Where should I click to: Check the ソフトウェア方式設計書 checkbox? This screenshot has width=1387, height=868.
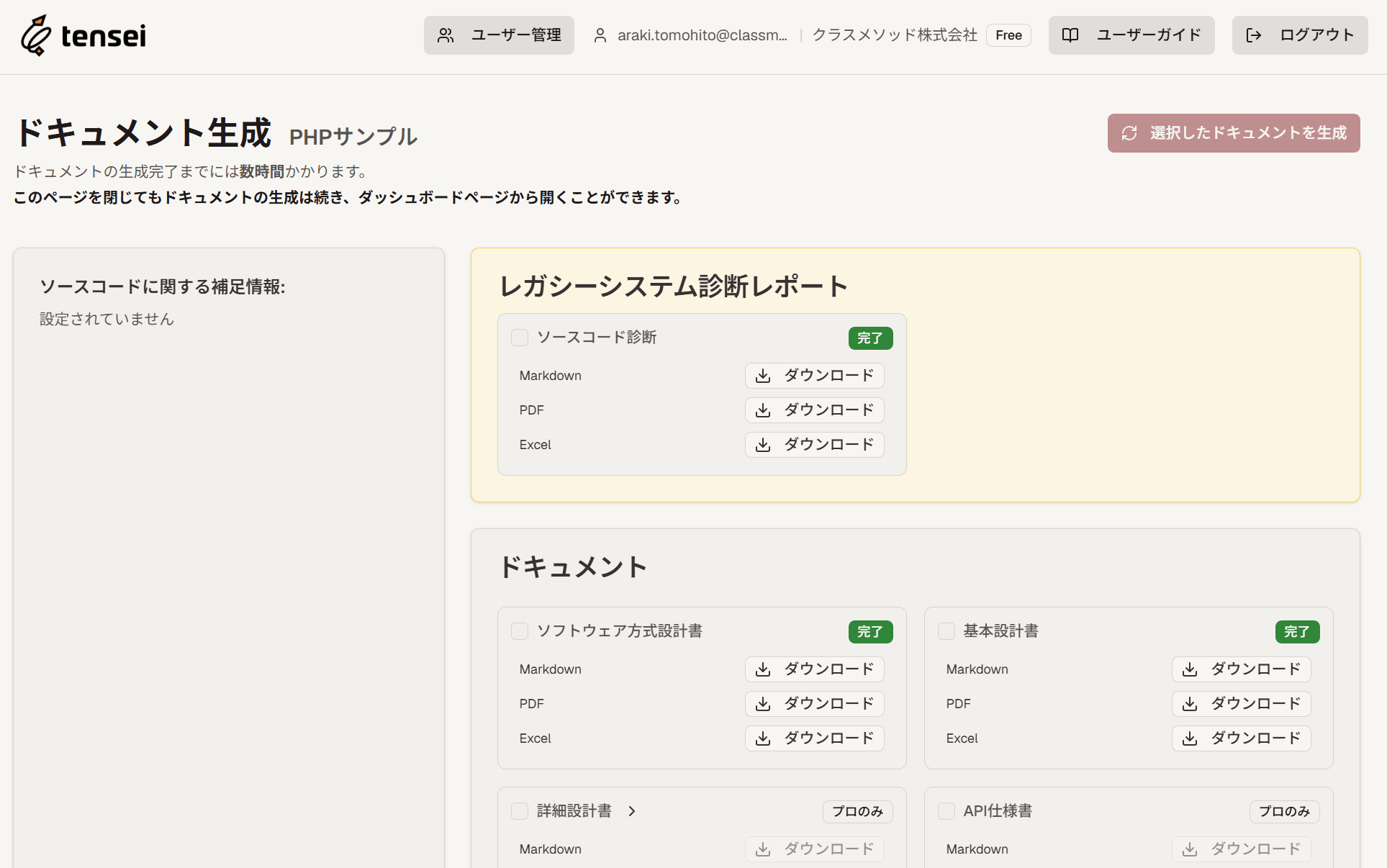pyautogui.click(x=520, y=631)
